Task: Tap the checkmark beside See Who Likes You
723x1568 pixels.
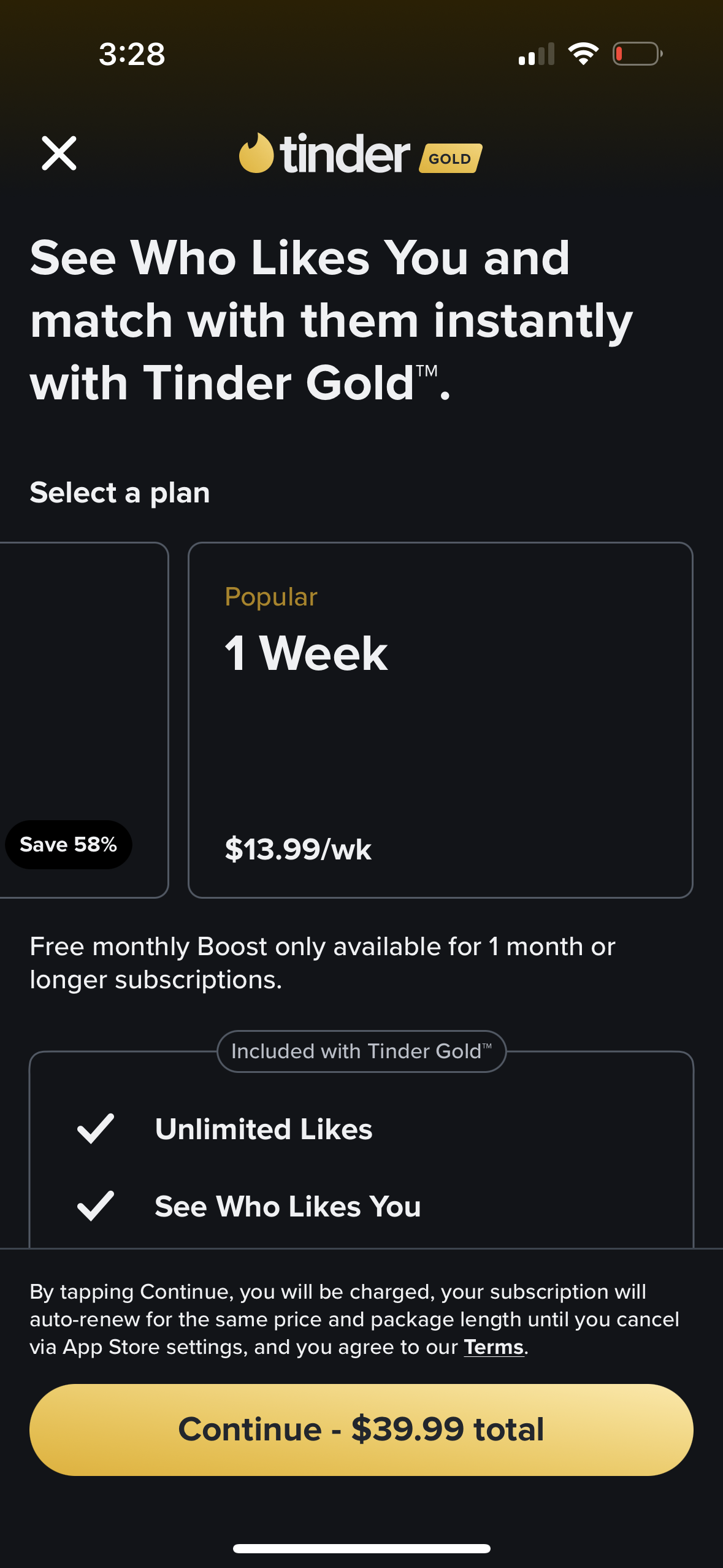Action: 96,1206
